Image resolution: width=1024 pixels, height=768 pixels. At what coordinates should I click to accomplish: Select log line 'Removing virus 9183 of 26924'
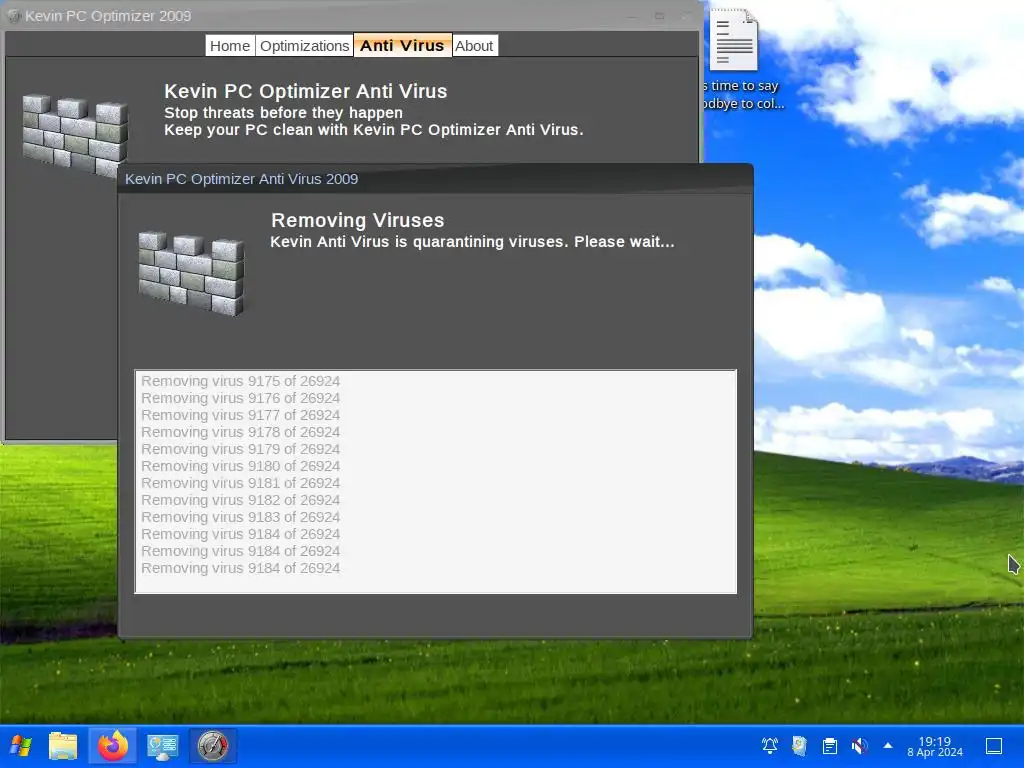pos(240,517)
